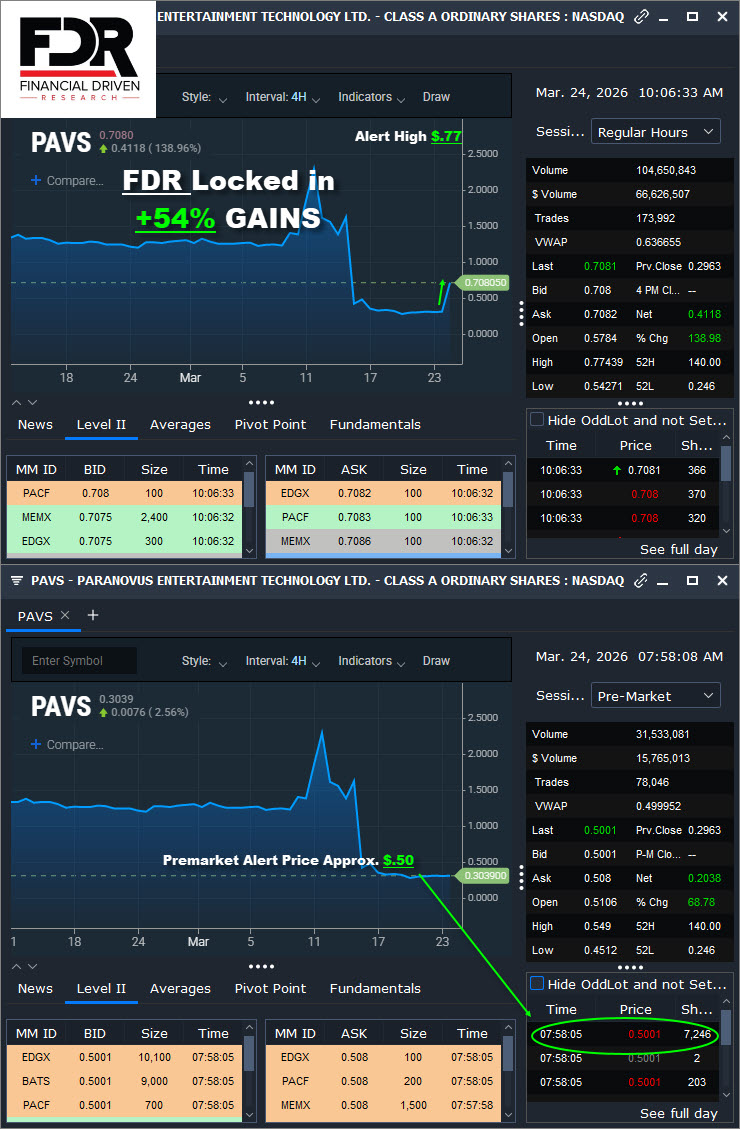Open the Pre-Market session dropdown

pyautogui.click(x=655, y=696)
